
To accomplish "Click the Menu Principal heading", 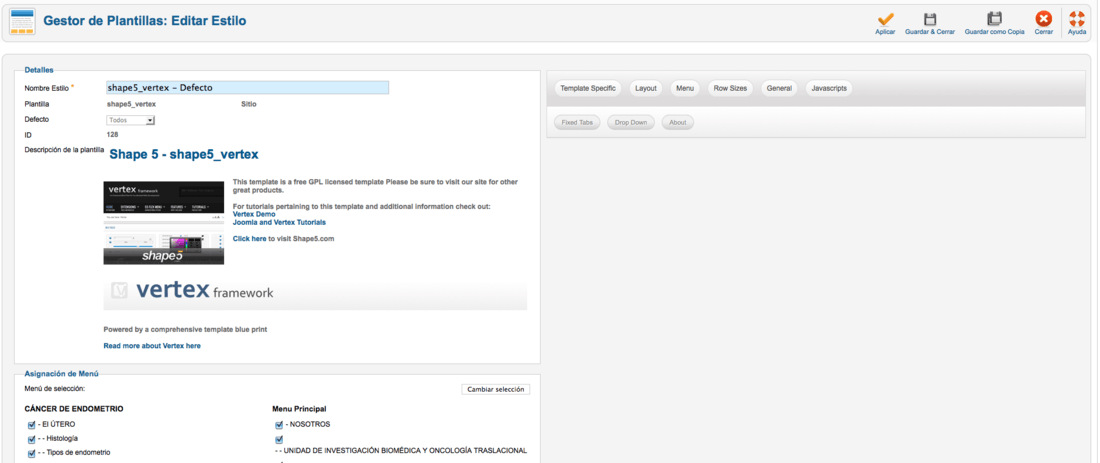I will tap(299, 408).
